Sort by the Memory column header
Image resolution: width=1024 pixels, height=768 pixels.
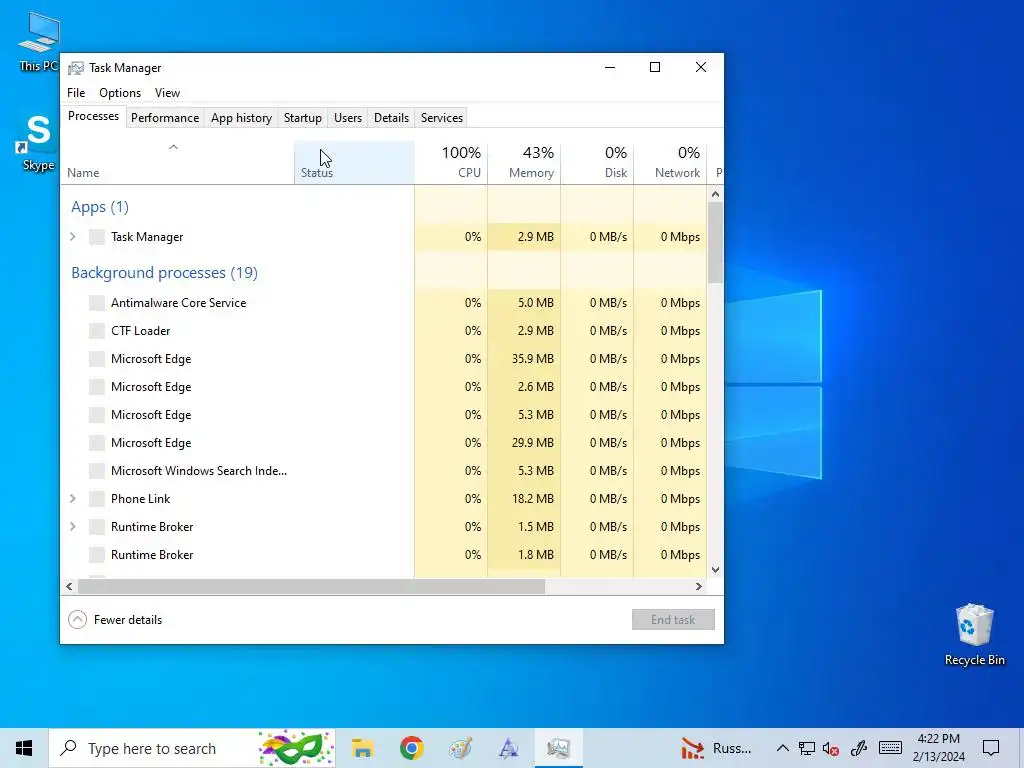click(x=524, y=163)
